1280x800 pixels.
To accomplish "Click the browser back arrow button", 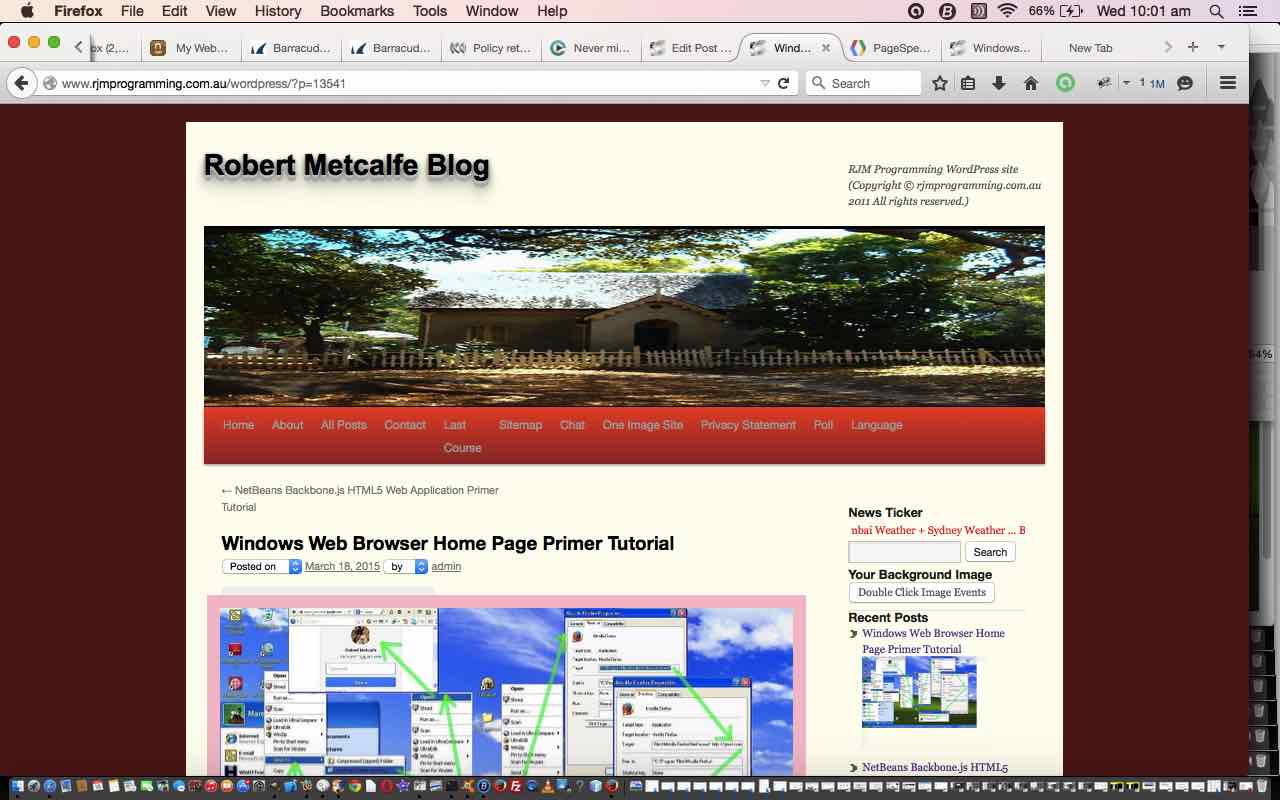I will 21,83.
